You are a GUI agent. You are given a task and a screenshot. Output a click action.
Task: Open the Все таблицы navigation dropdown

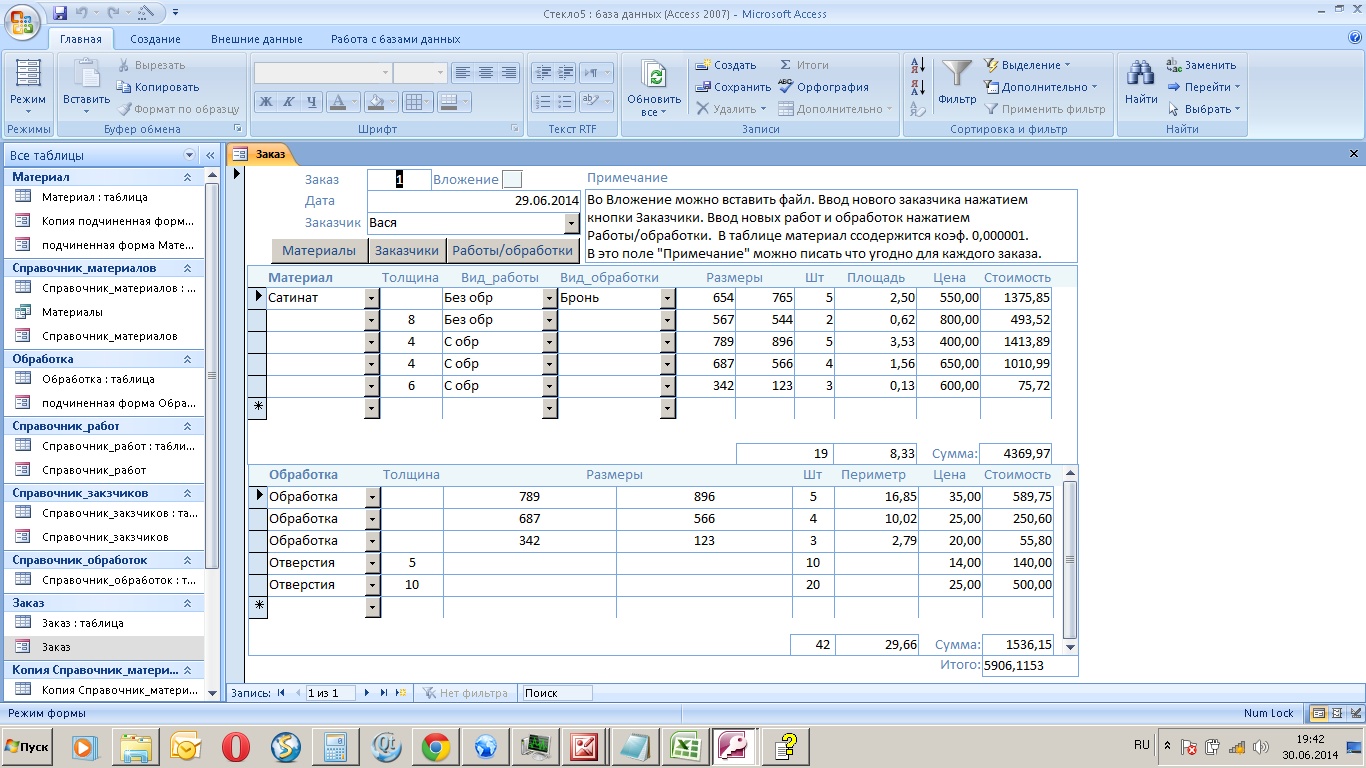point(190,156)
